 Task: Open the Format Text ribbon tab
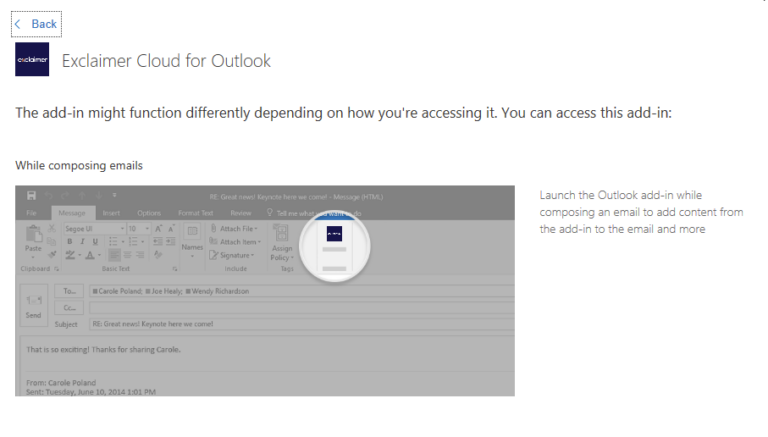click(195, 213)
